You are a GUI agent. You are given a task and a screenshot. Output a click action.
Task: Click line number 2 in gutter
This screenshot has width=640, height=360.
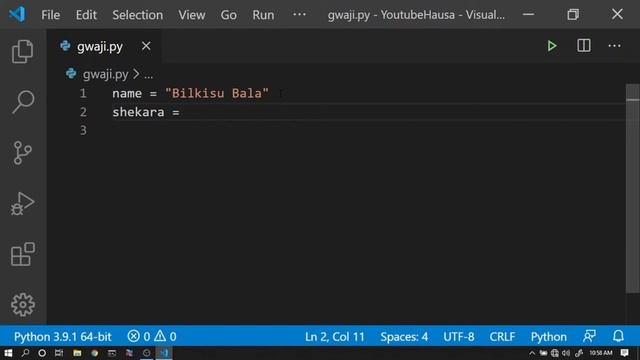pyautogui.click(x=83, y=112)
